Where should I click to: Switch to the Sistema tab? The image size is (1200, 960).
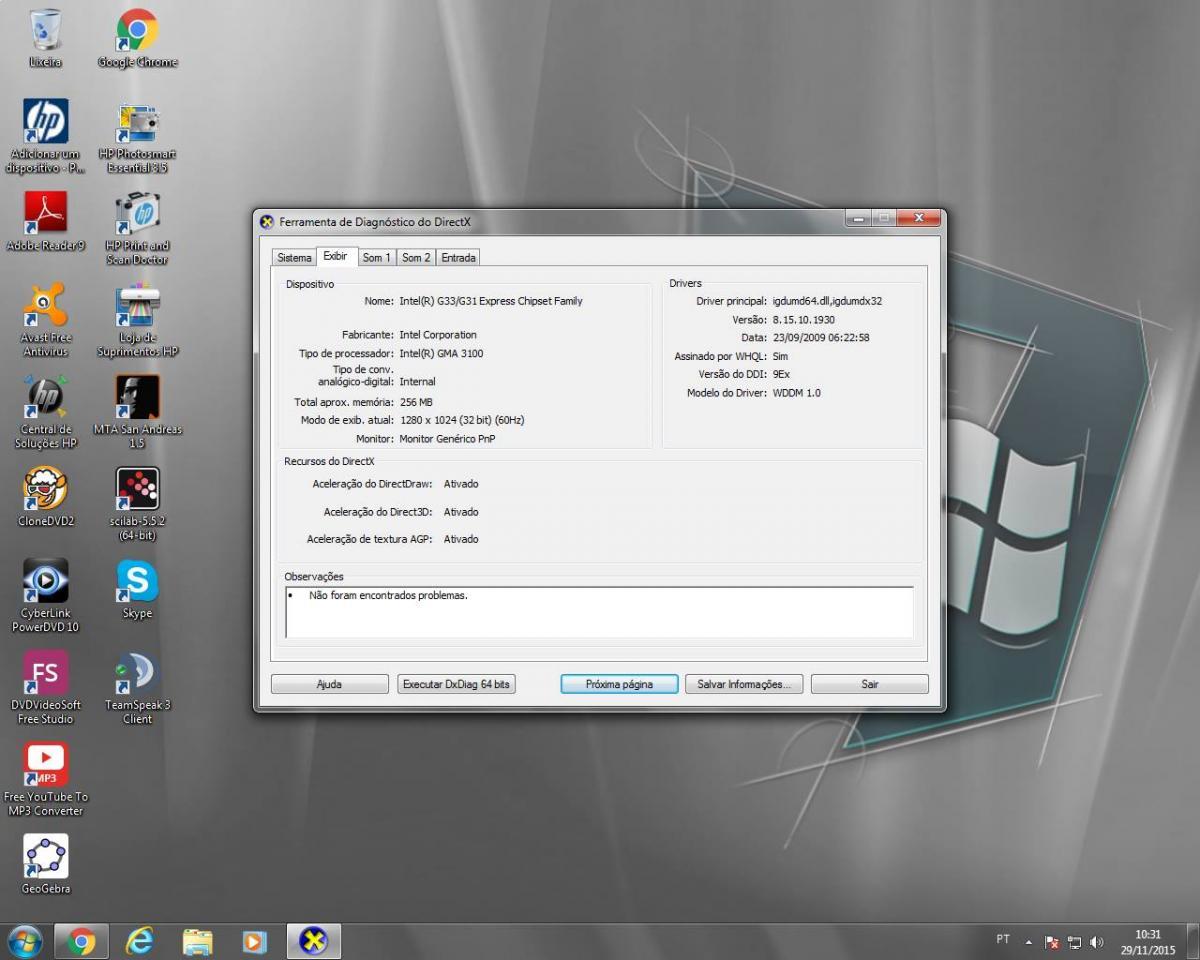click(294, 258)
